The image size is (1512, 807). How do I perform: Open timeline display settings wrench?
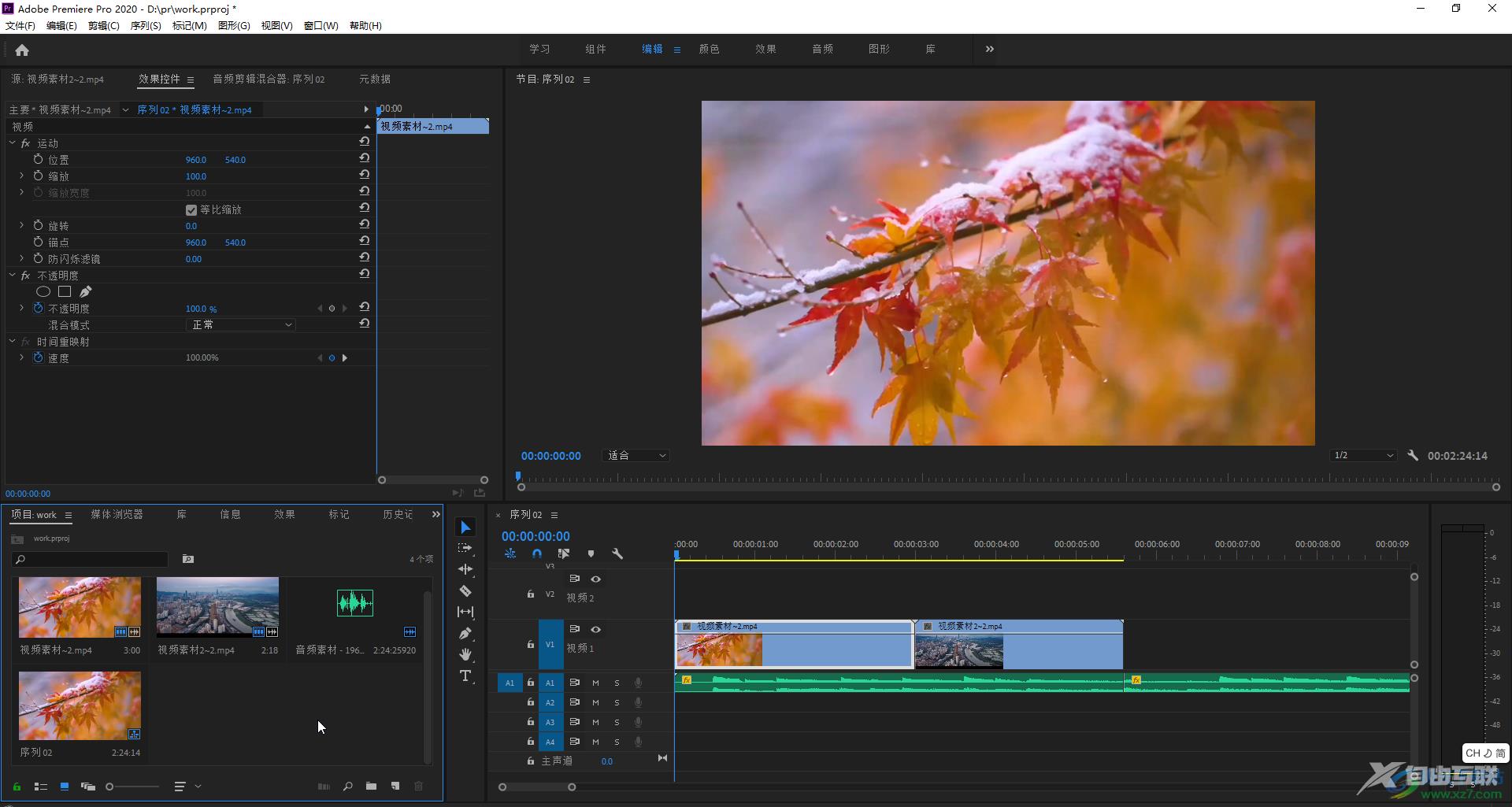point(617,553)
